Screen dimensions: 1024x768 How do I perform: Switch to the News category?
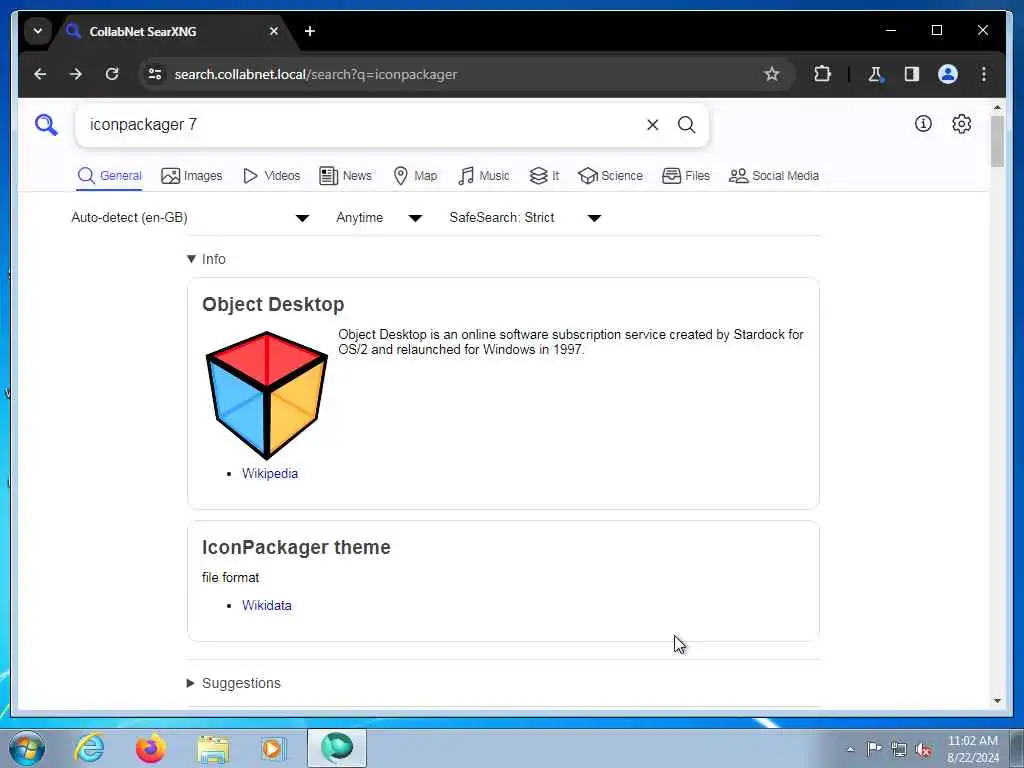(345, 176)
